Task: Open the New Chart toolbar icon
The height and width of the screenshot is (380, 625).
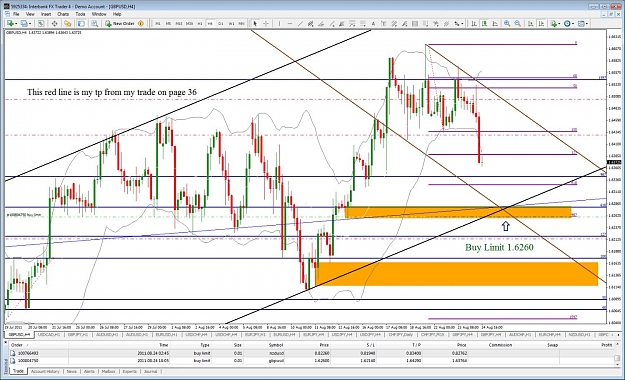Action: click(x=10, y=24)
